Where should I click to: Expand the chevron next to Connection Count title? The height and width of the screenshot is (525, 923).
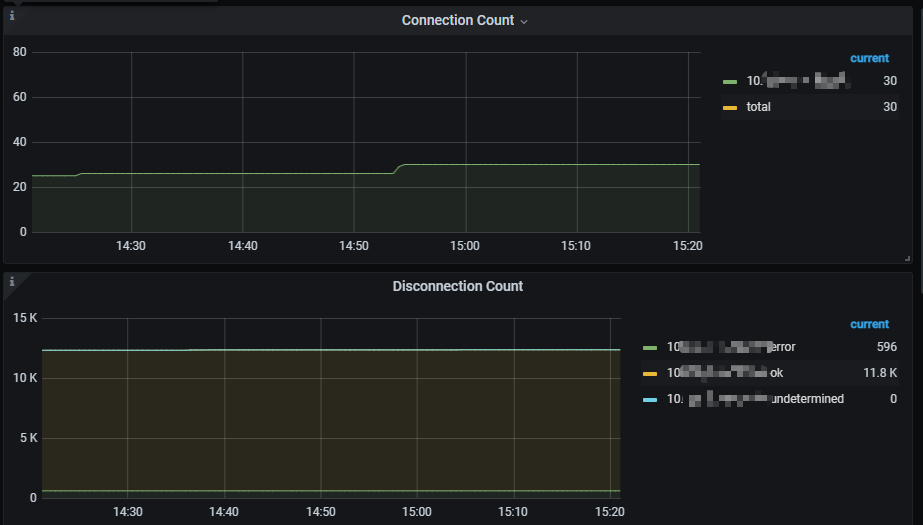pos(524,21)
